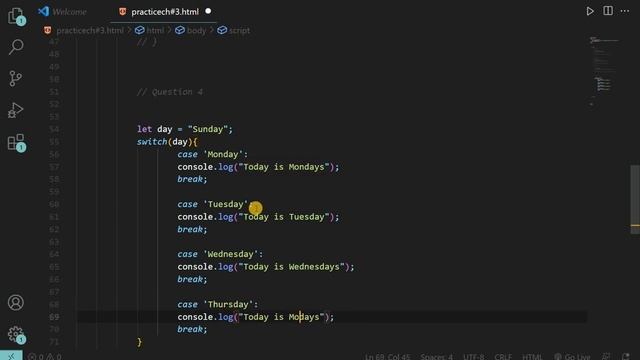Open the Extensions view

(16, 142)
